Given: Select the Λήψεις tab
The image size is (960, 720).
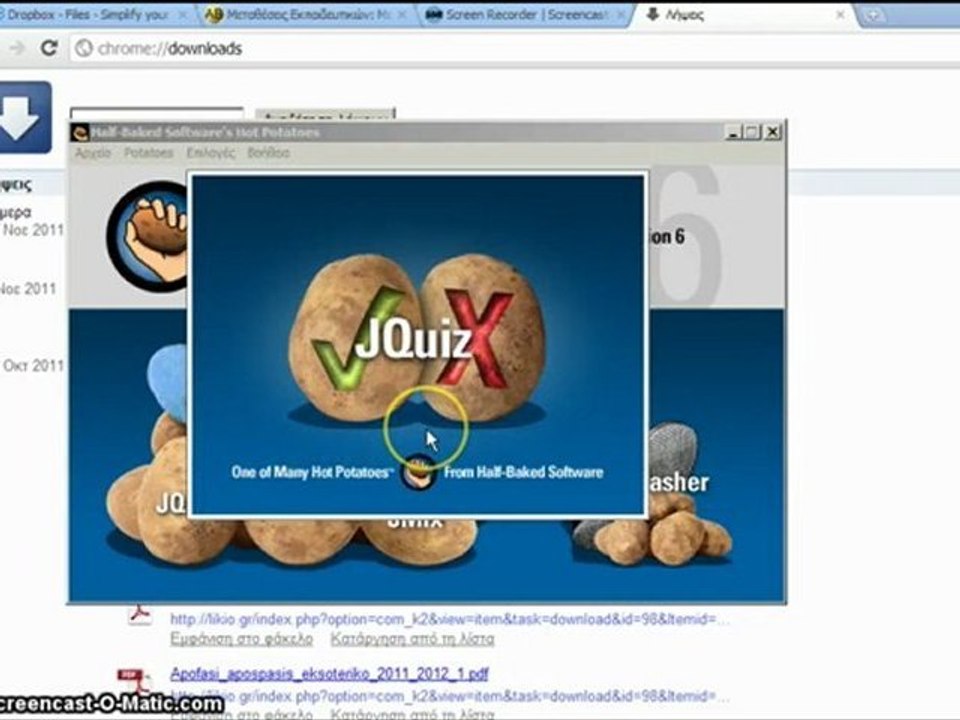Looking at the screenshot, I should click(x=744, y=15).
